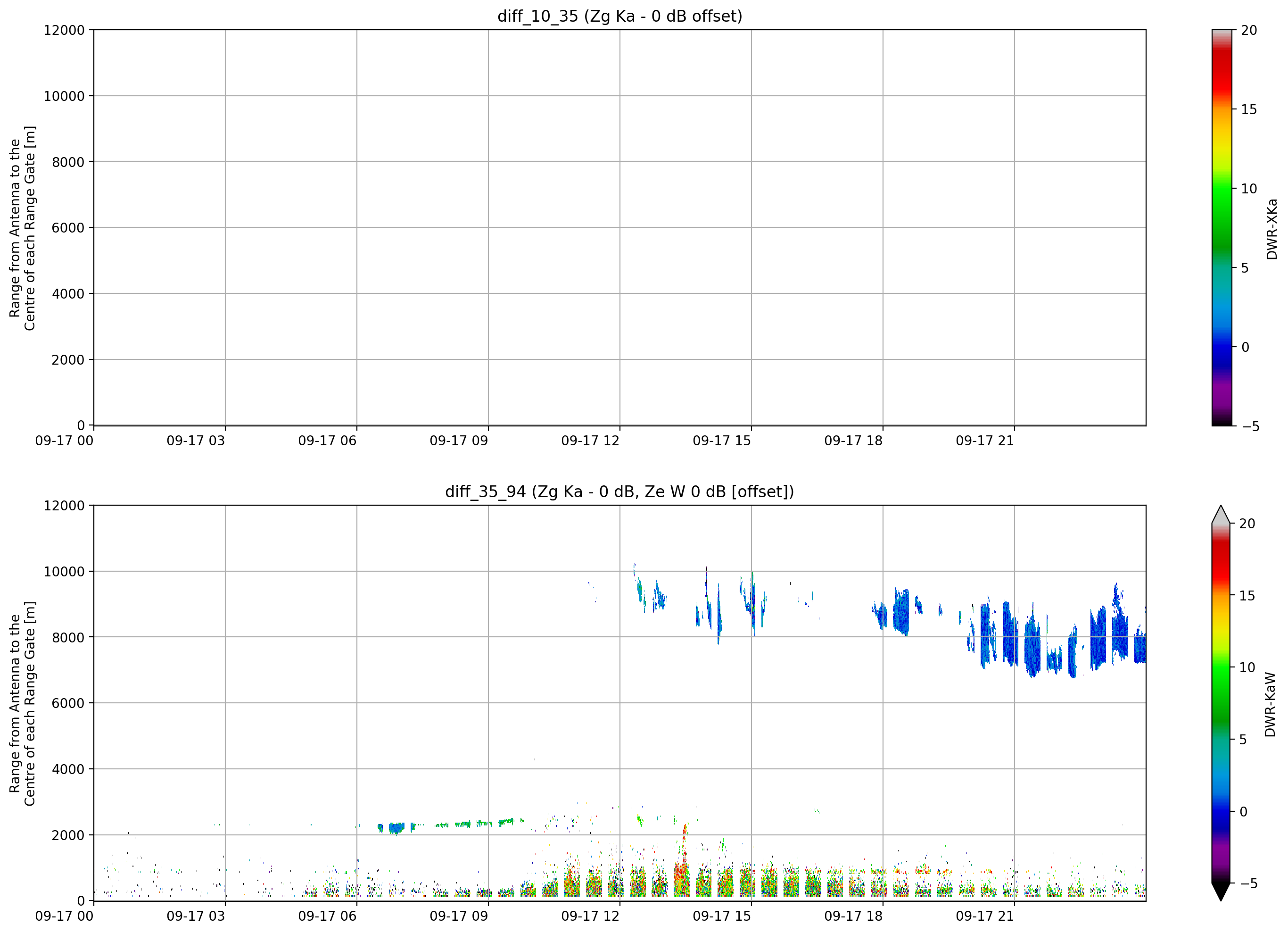Click tick "15" on DWR-KaW colorbar
This screenshot has width=1288, height=933.
[1247, 595]
